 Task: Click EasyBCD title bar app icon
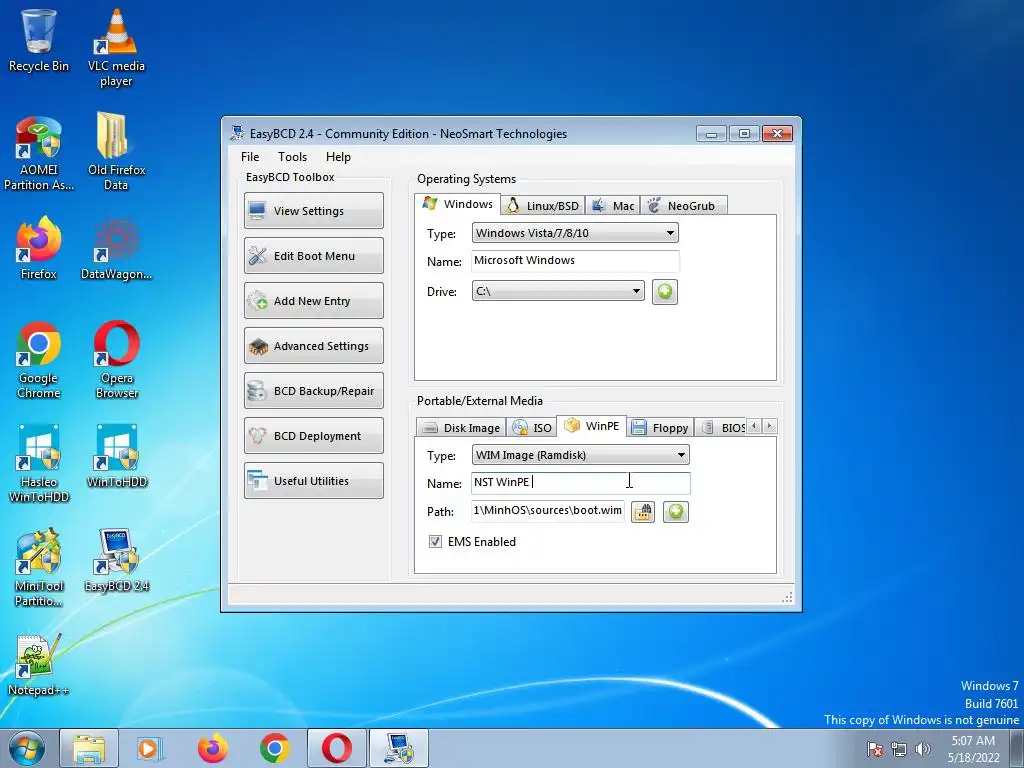pyautogui.click(x=237, y=133)
